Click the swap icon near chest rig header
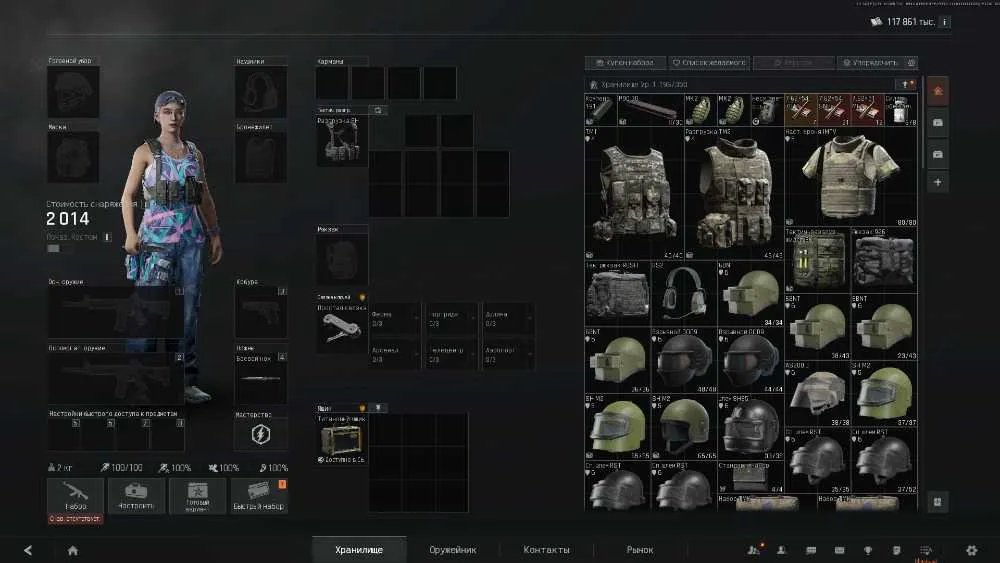The height and width of the screenshot is (563, 1000). [378, 110]
